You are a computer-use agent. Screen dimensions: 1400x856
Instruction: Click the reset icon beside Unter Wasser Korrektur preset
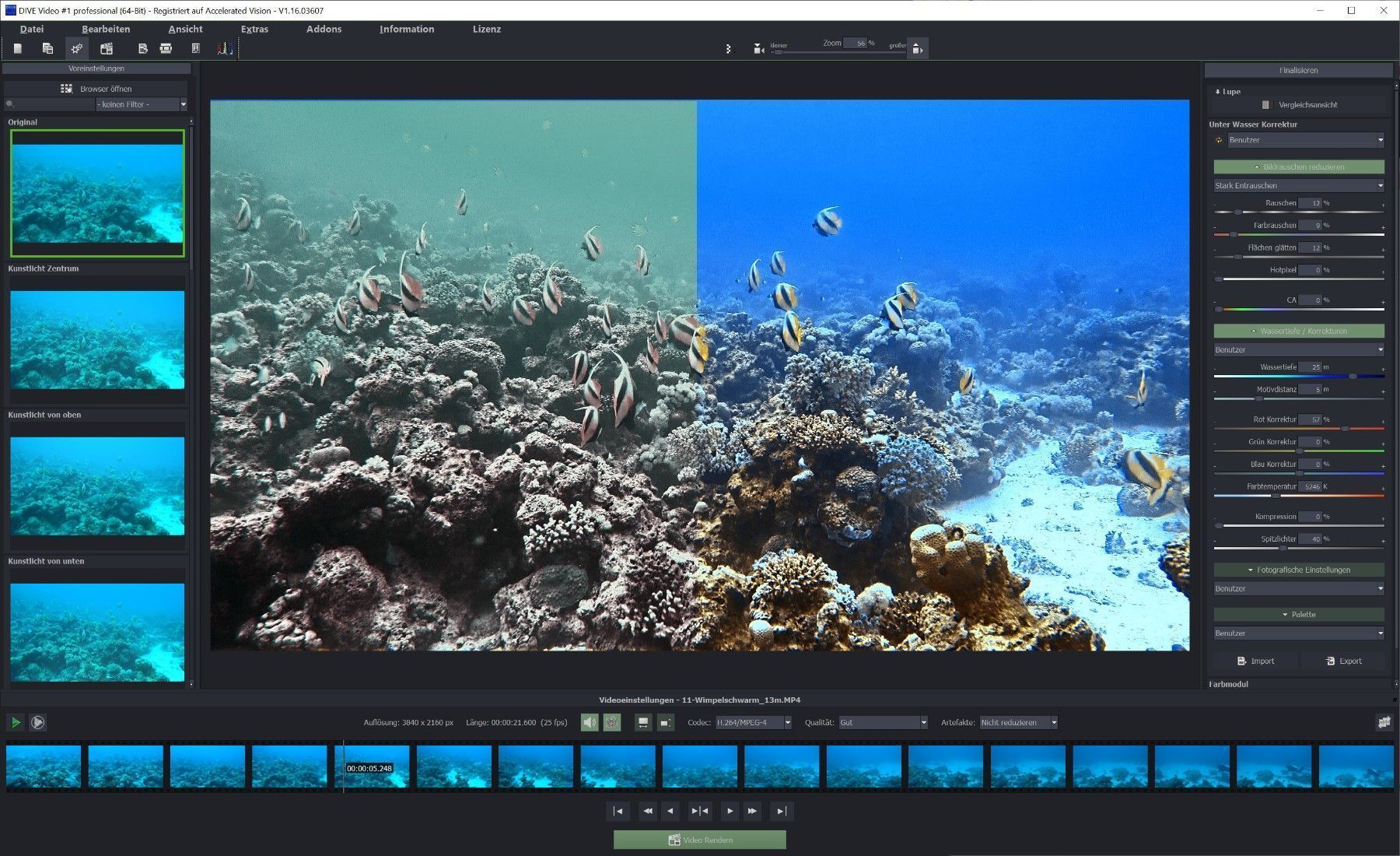[x=1219, y=140]
